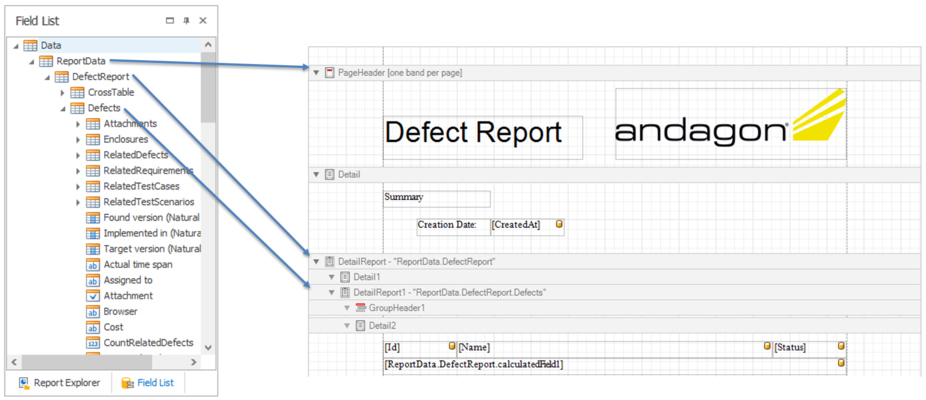Click the PageHeader band icon

[329, 73]
